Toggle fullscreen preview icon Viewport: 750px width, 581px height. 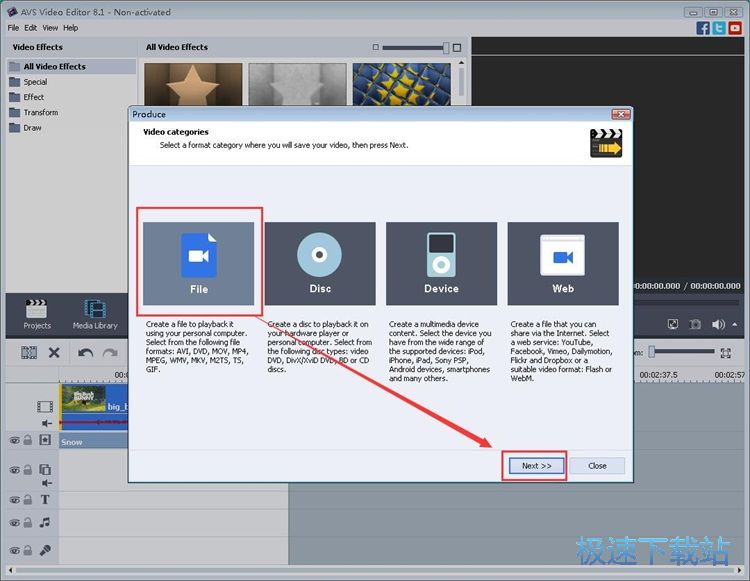(673, 324)
